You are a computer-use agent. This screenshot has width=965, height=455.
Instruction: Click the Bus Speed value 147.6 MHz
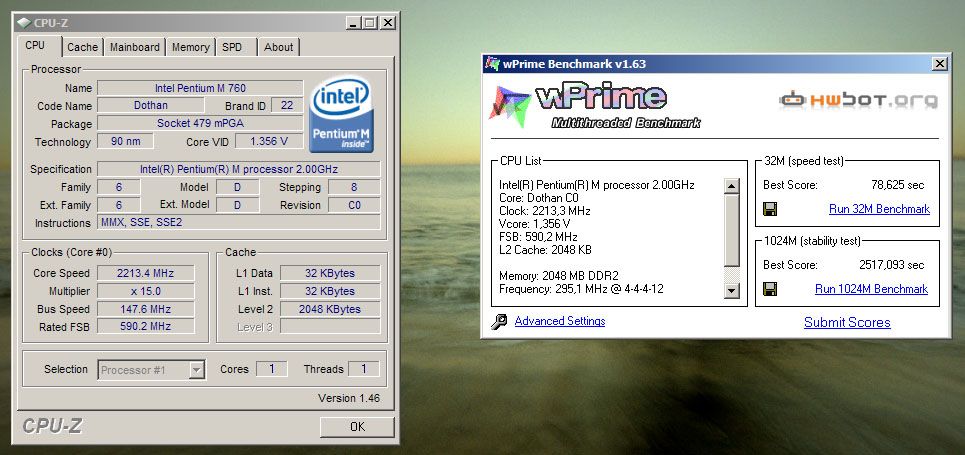click(146, 309)
